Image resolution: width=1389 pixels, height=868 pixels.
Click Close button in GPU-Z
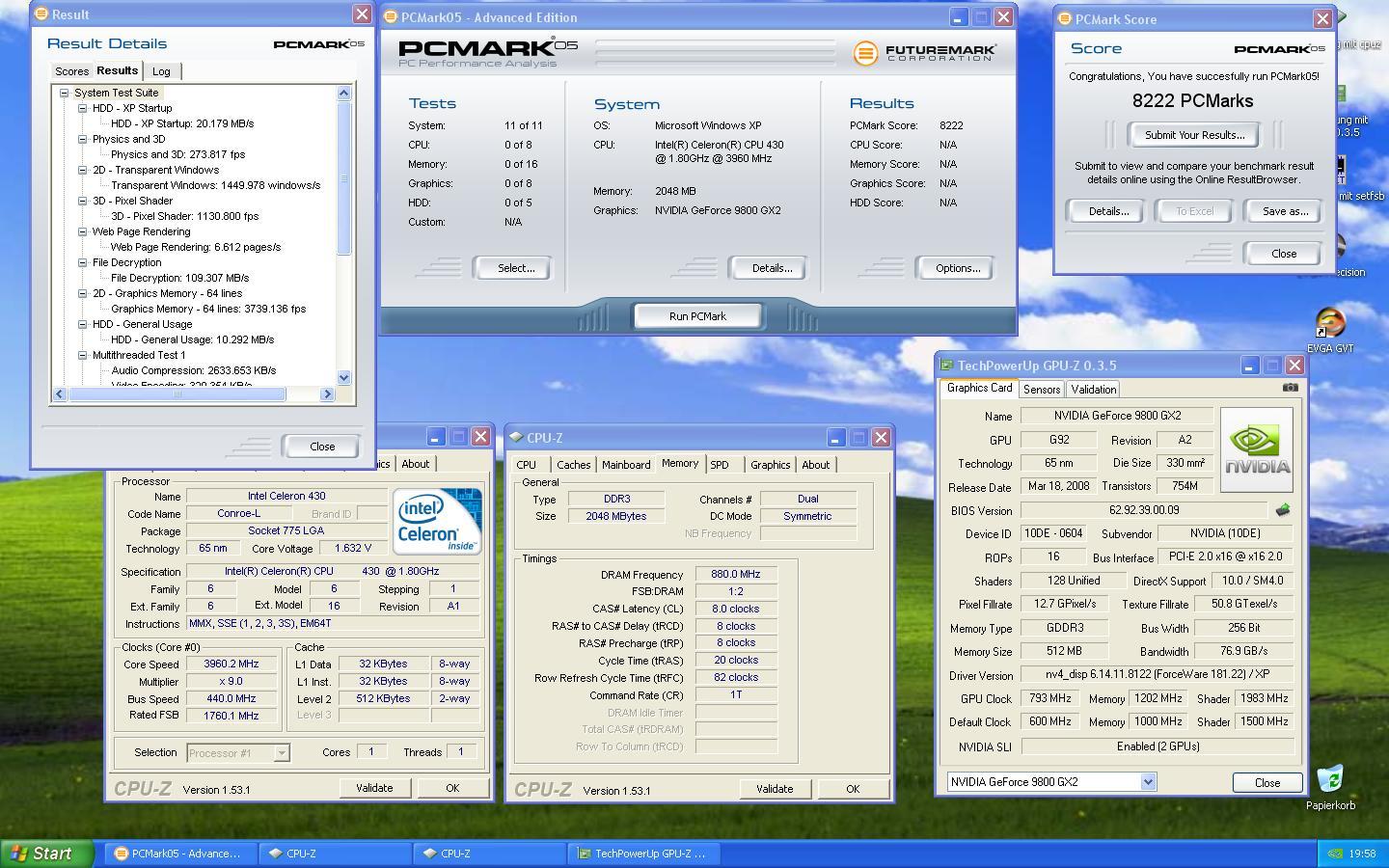[1267, 783]
